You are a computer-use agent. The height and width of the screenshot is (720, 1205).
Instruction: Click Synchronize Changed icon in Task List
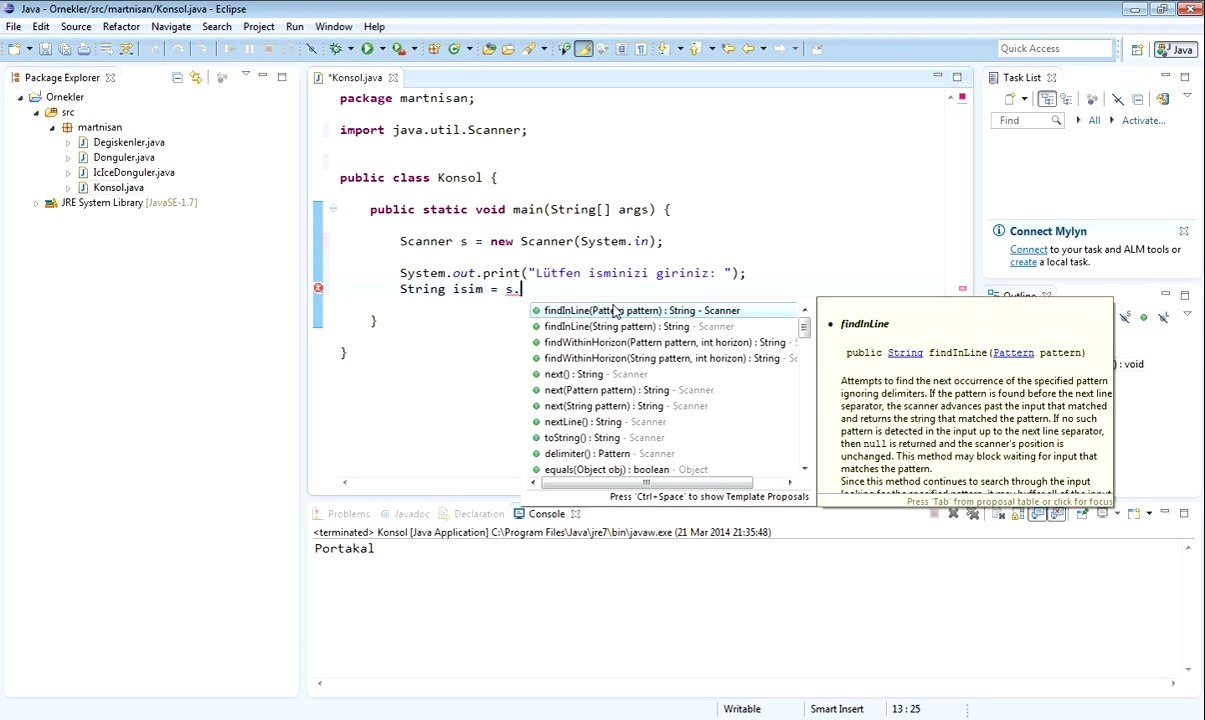(x=1163, y=98)
